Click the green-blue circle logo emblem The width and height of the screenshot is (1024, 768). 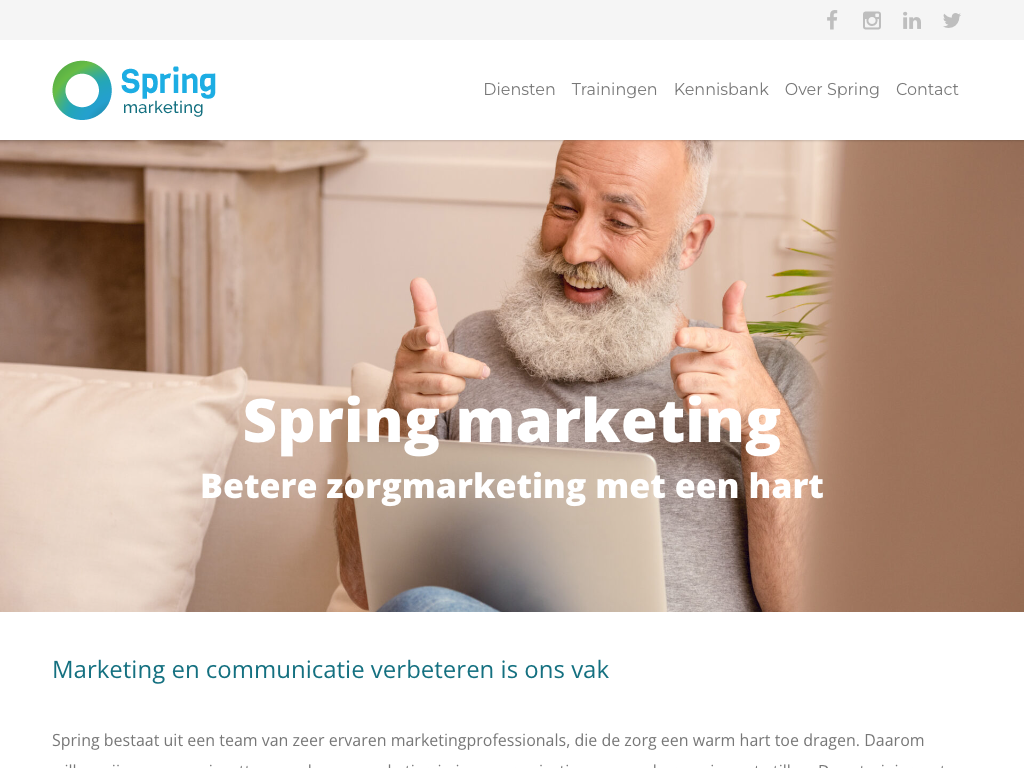point(82,90)
